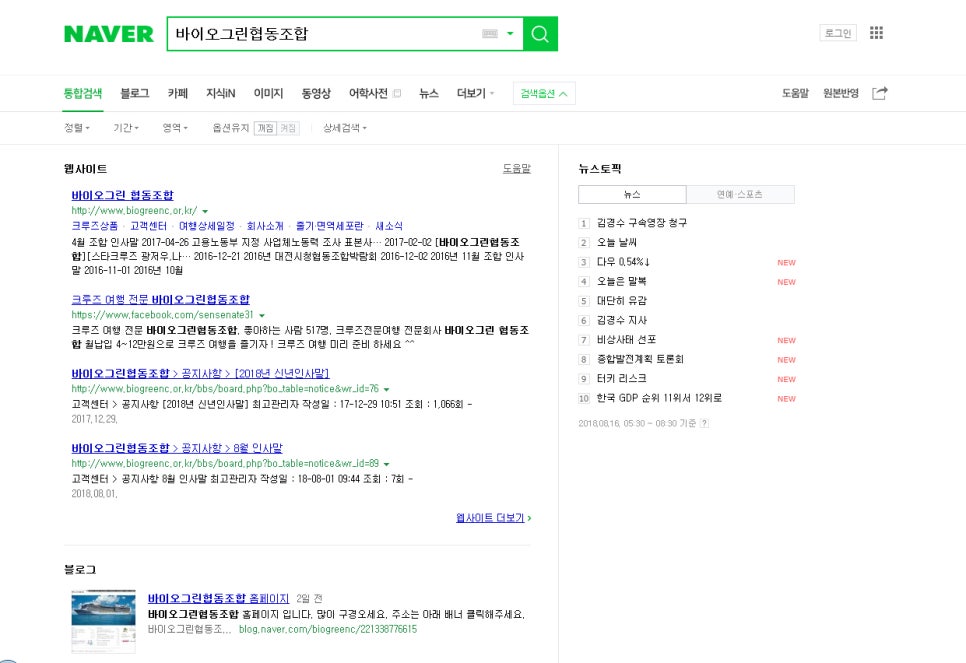
Task: Open the 8월 인사말 notice result
Action: [177, 448]
